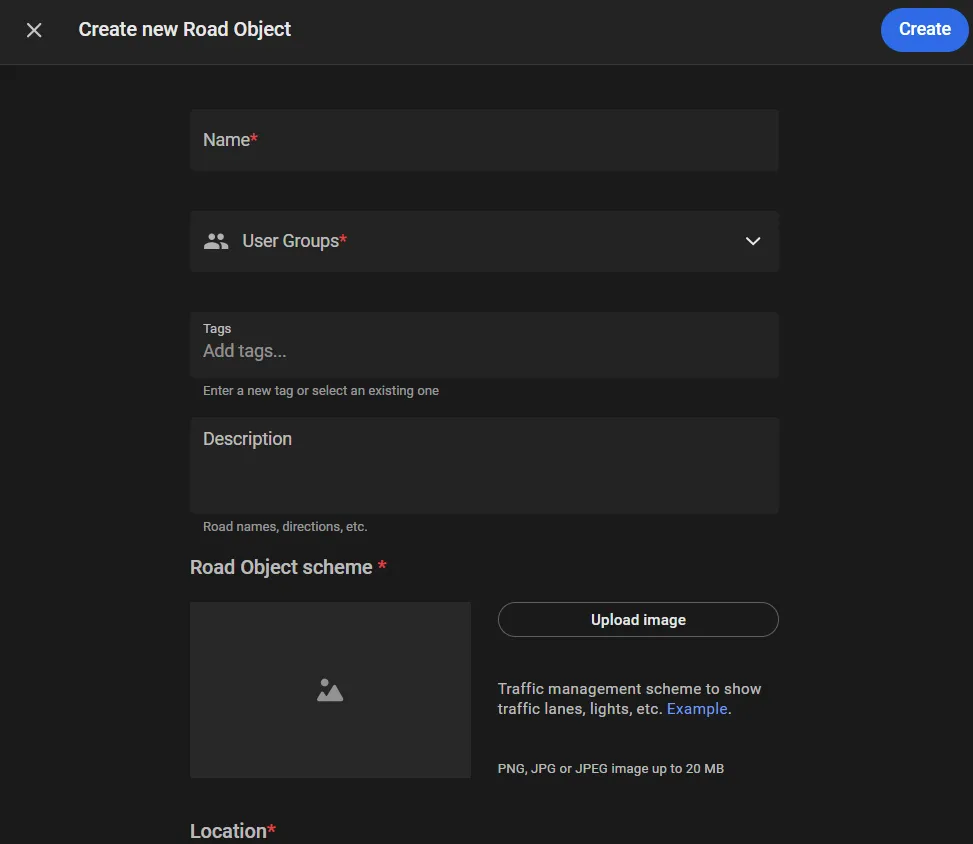The image size is (973, 844).
Task: Click into the Add tags field
Action: [484, 345]
